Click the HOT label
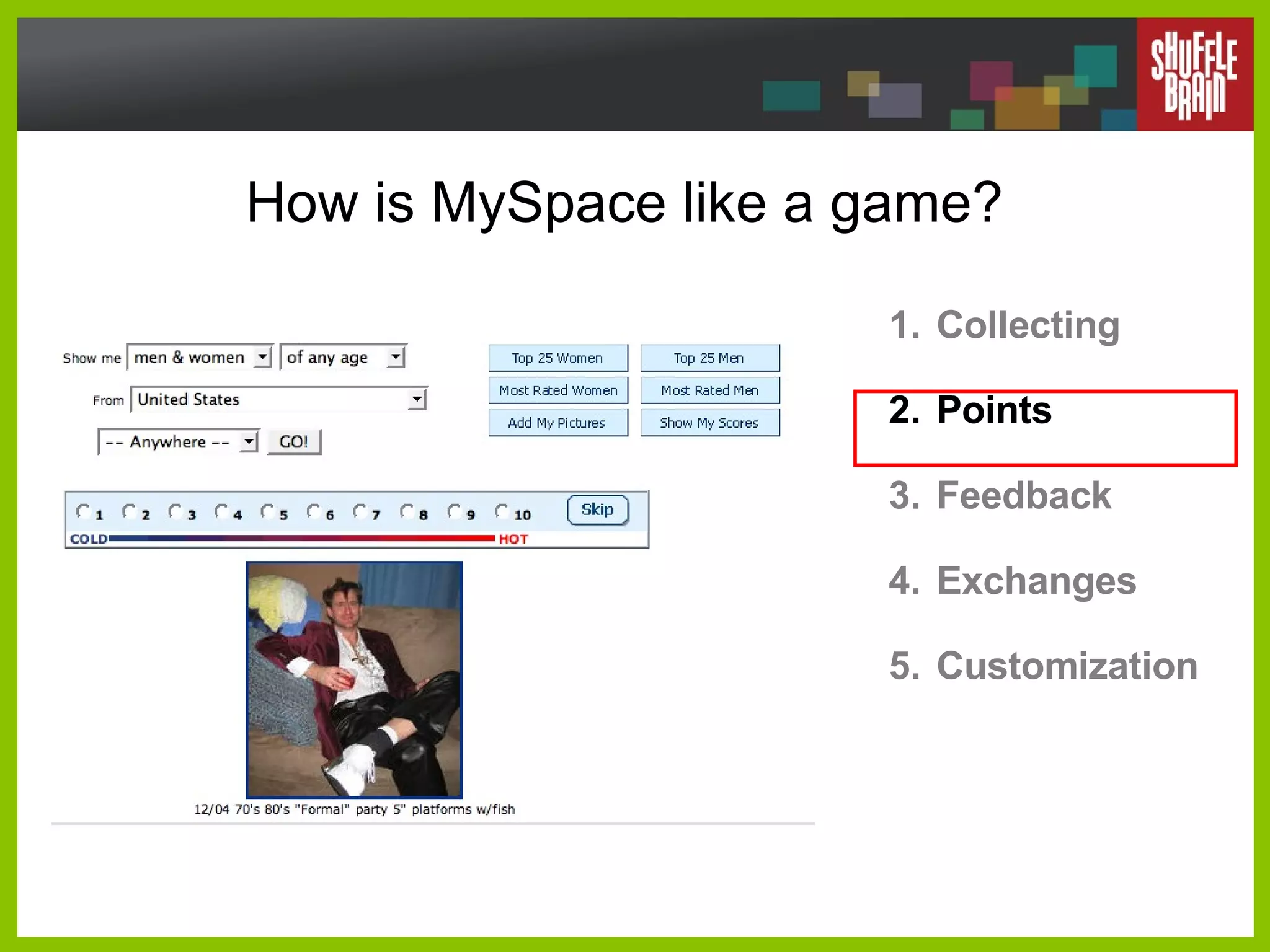1270x952 pixels. [x=513, y=539]
